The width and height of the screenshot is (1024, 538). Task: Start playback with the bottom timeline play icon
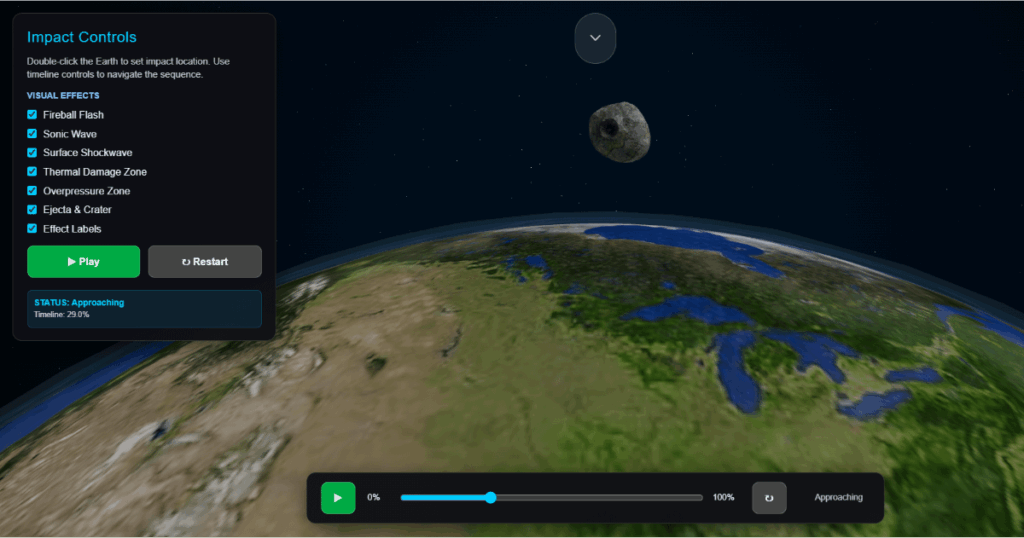tap(338, 498)
